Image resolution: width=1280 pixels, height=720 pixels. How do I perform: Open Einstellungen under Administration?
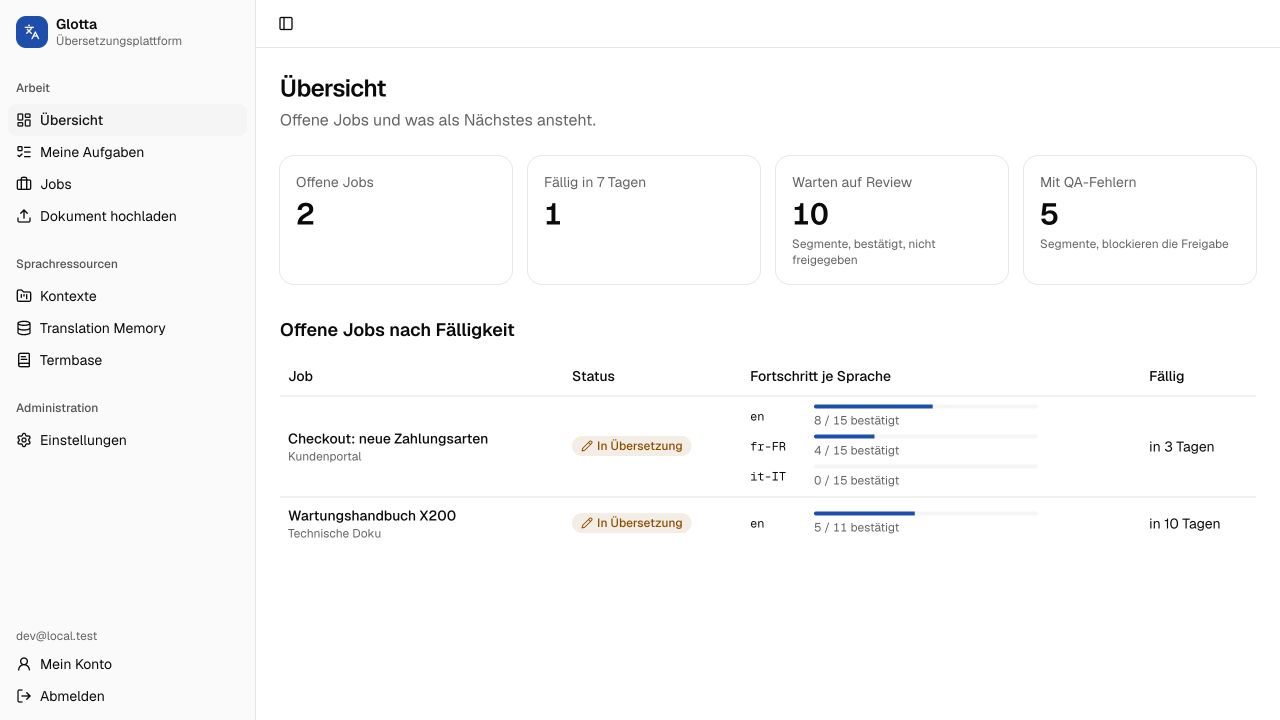point(127,440)
